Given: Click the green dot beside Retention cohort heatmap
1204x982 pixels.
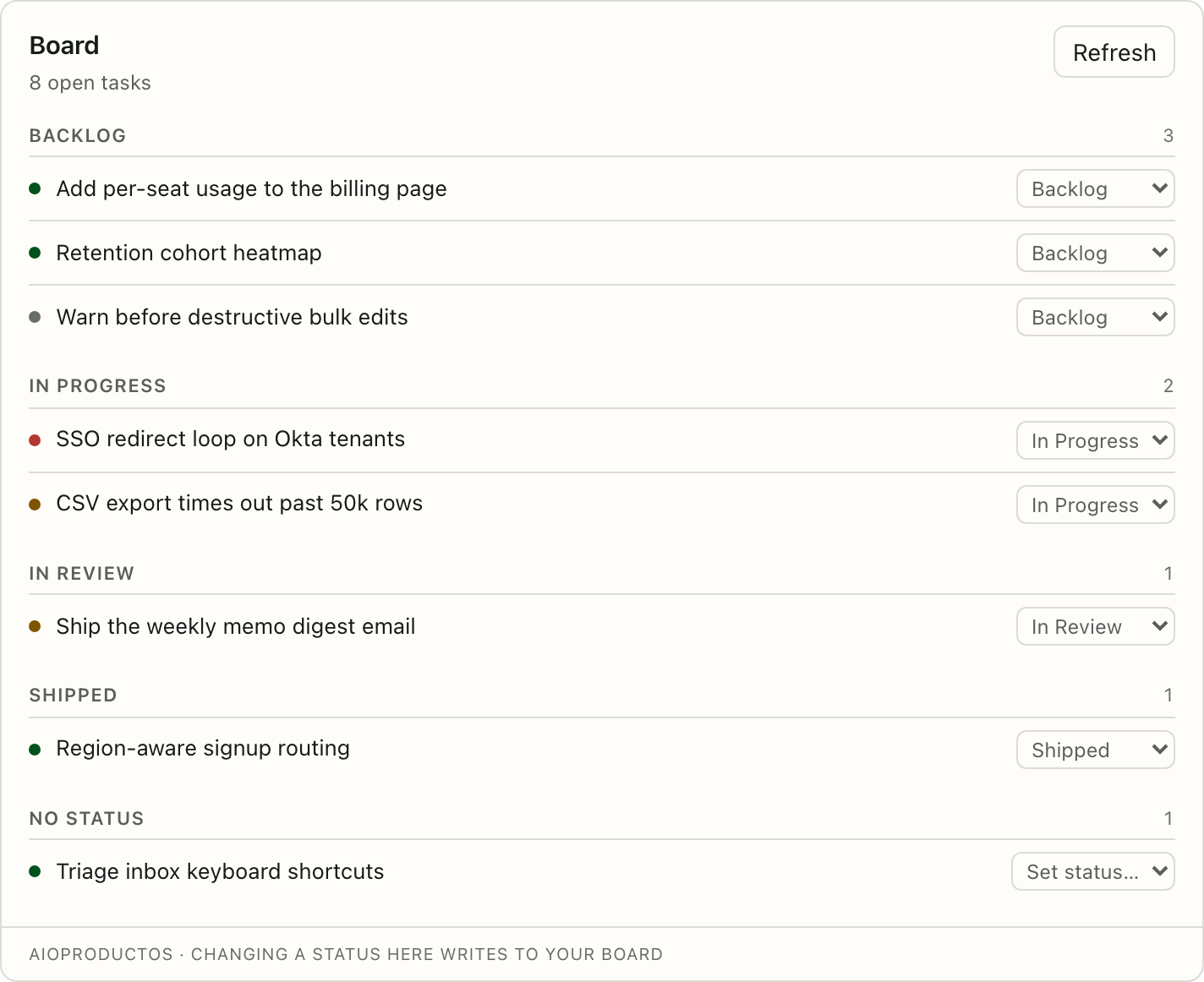Looking at the screenshot, I should [x=35, y=253].
